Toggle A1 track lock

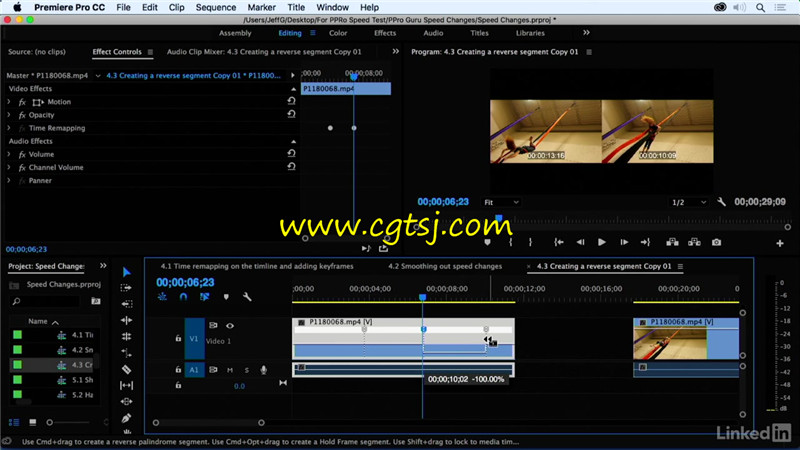(178, 369)
